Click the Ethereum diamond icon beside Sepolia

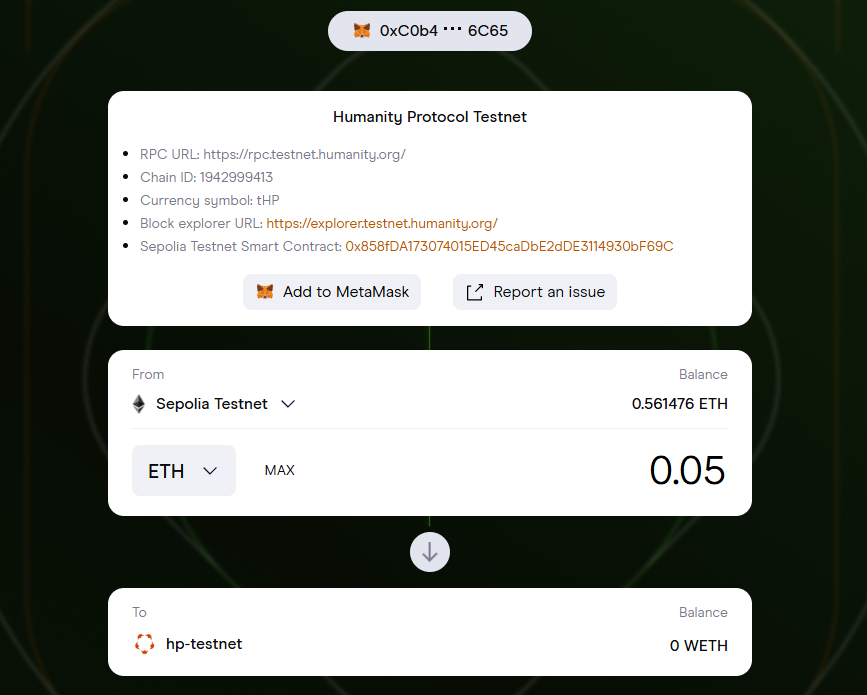click(x=139, y=404)
